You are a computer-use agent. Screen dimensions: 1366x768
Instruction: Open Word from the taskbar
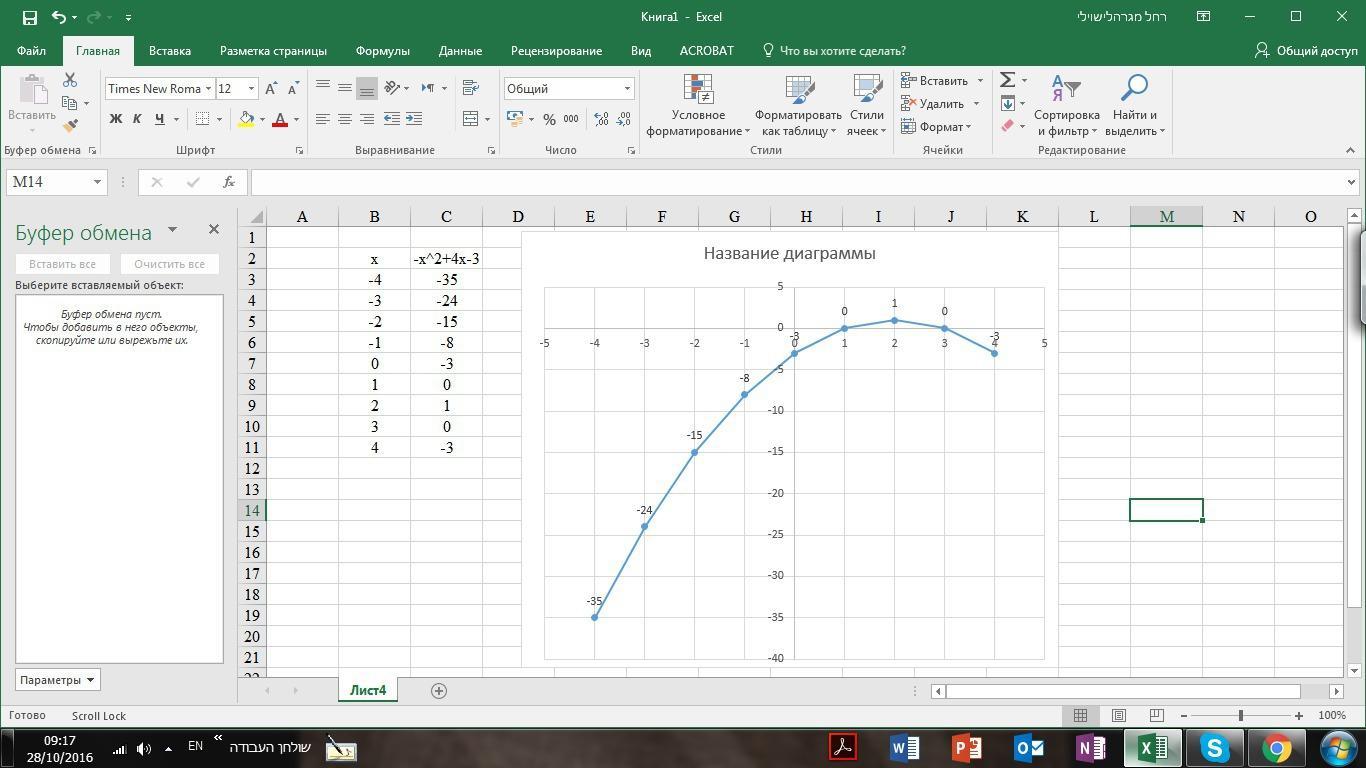pos(904,748)
